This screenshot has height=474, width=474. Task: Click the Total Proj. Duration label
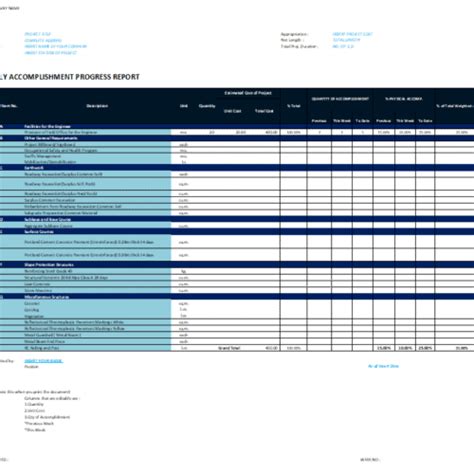click(x=299, y=46)
